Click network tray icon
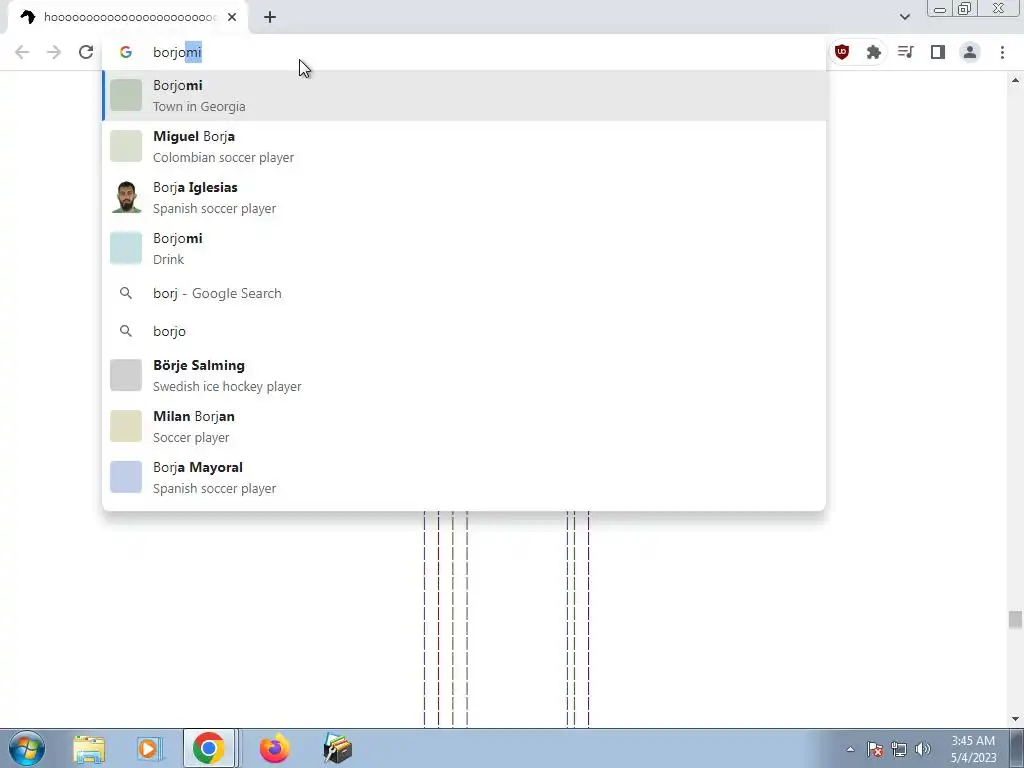This screenshot has width=1024, height=768. (899, 749)
